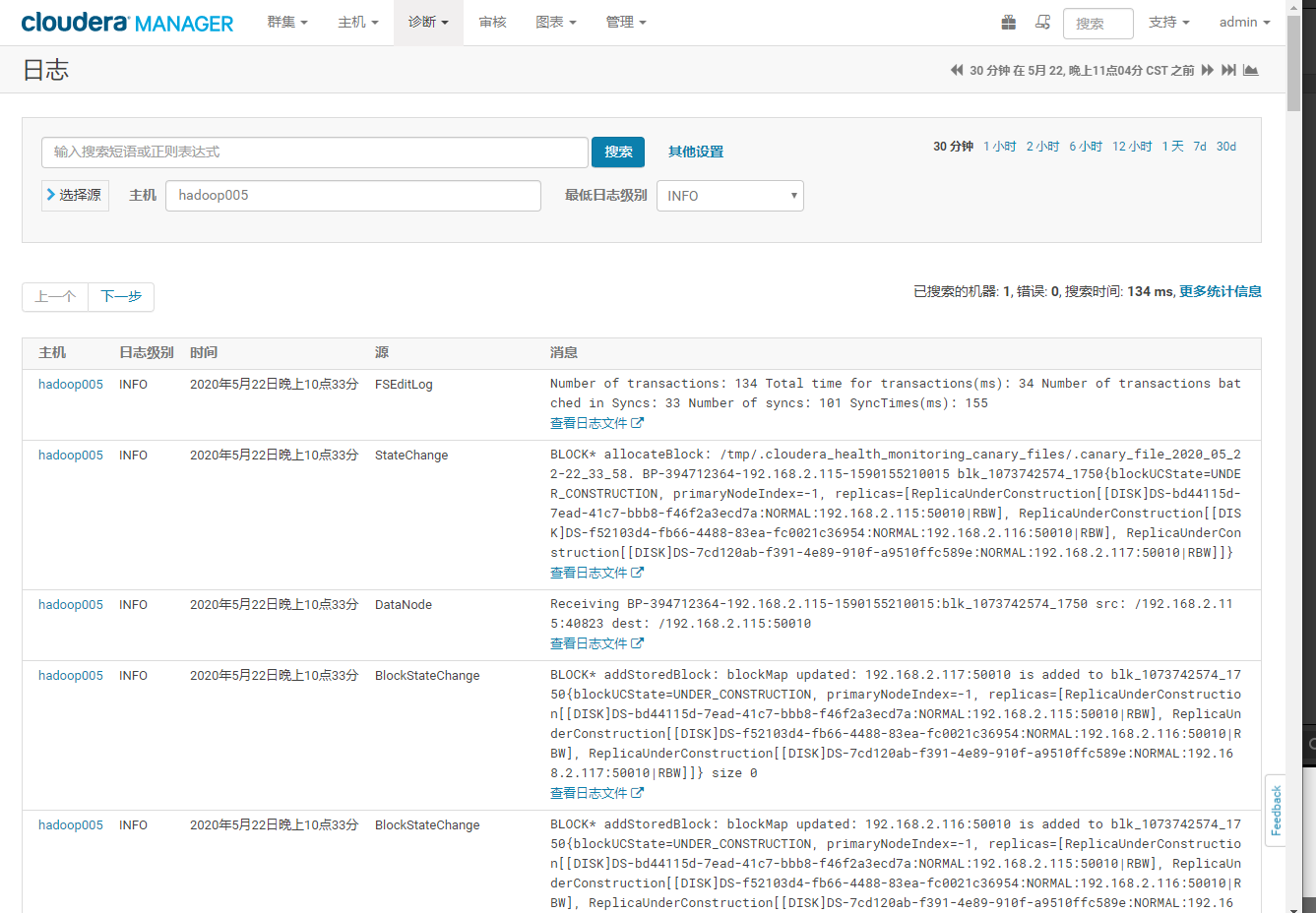Select the DataNode source cell
This screenshot has width=1316, height=913.
pos(404,605)
